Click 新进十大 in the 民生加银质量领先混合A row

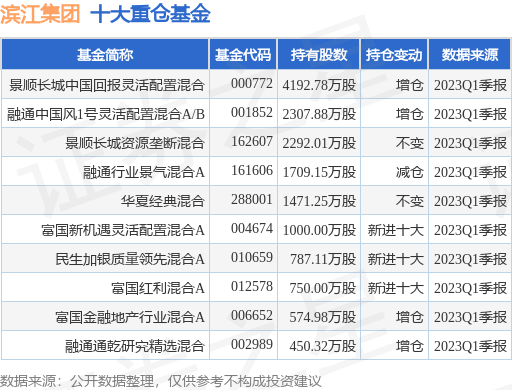pyautogui.click(x=396, y=259)
